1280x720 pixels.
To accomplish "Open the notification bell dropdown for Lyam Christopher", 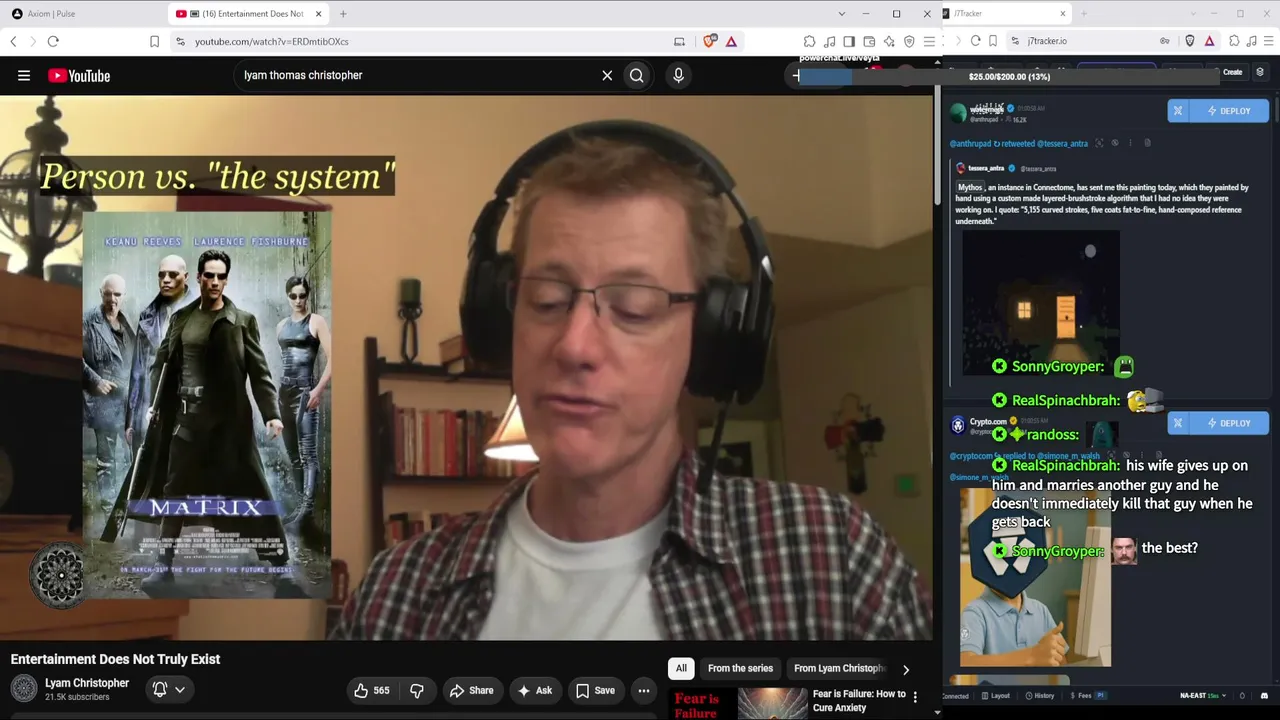I will 169,689.
